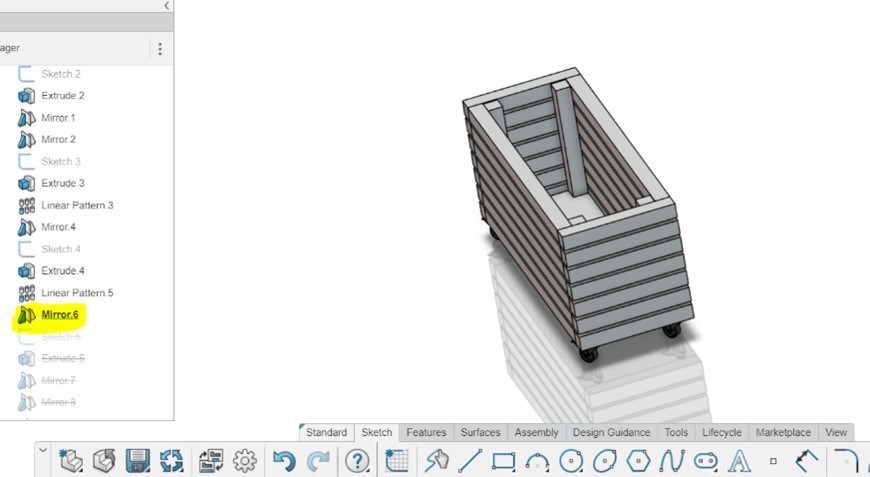Image resolution: width=870 pixels, height=477 pixels.
Task: Click the Undo arrow icon
Action: coord(284,460)
